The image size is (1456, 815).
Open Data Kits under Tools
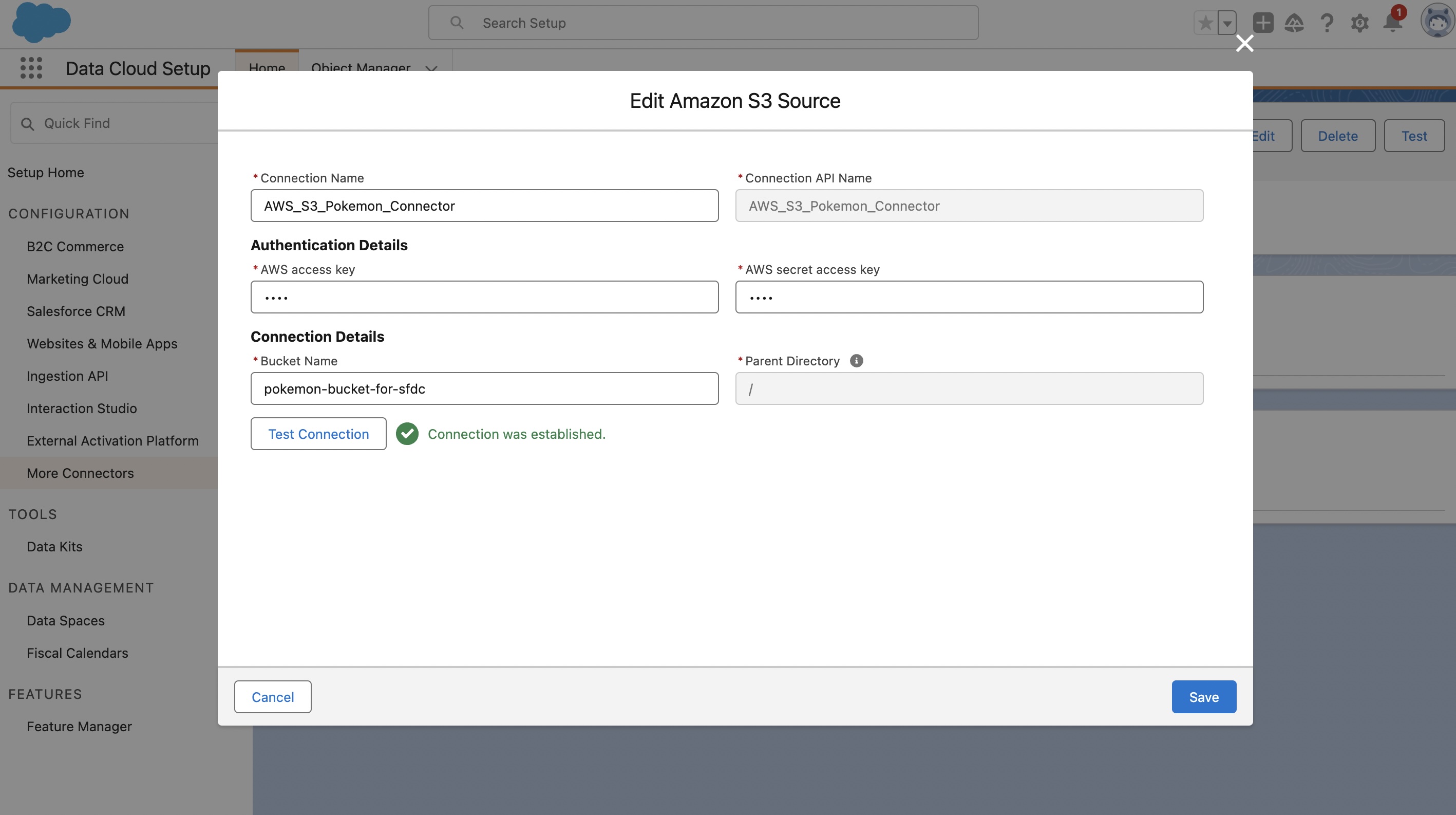pyautogui.click(x=54, y=546)
